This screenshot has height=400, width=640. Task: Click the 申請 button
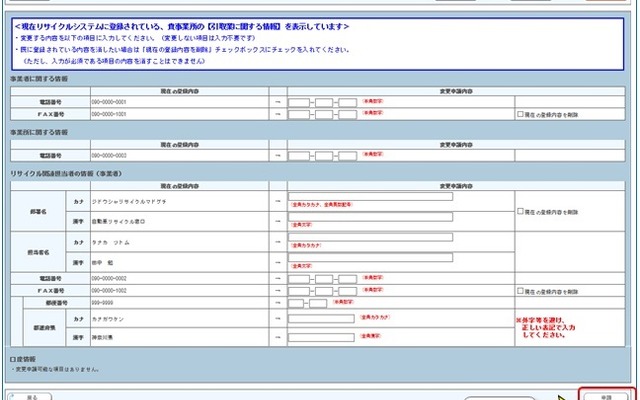point(606,397)
